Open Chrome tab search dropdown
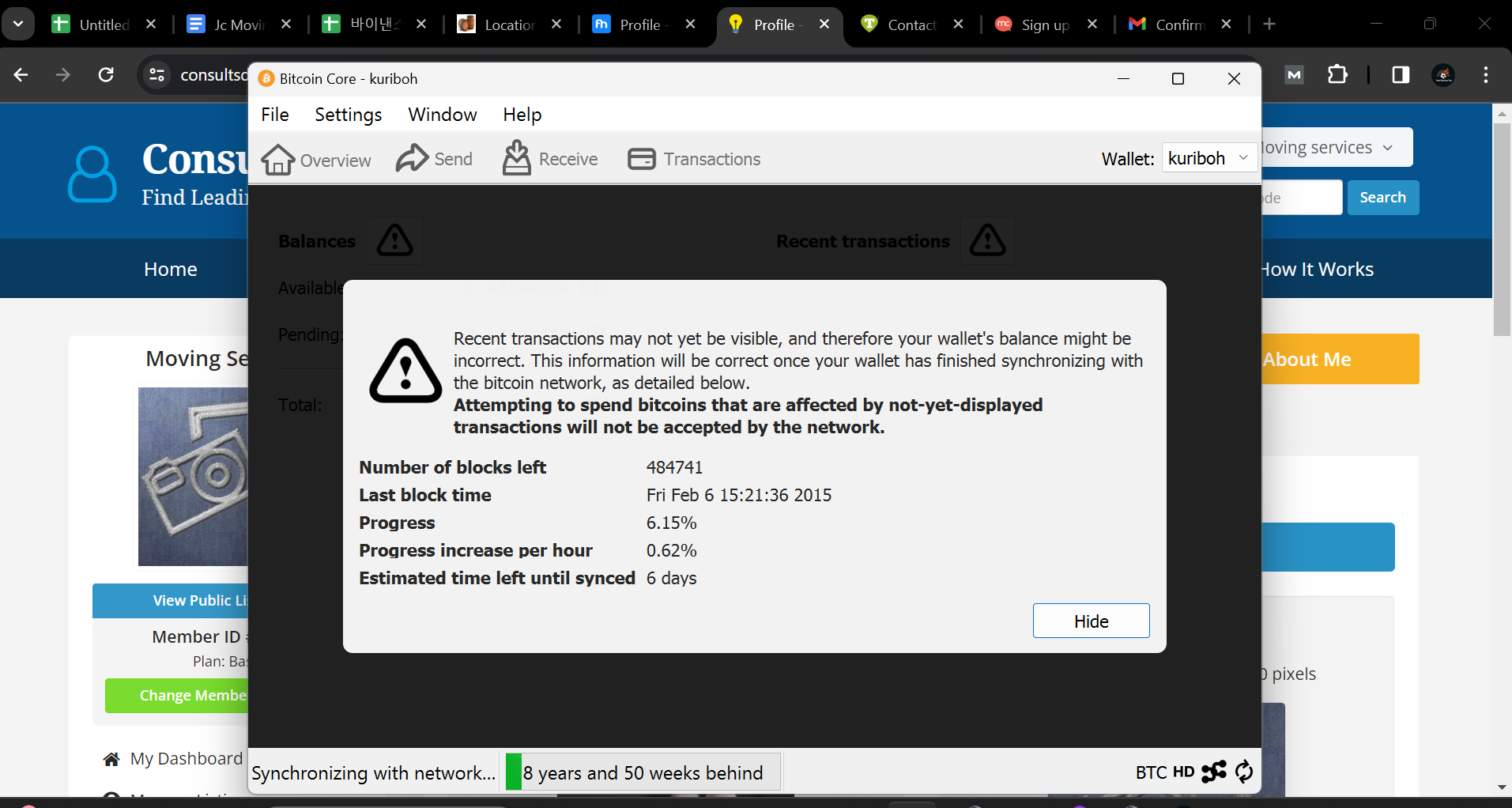Image resolution: width=1512 pixels, height=808 pixels. [18, 24]
